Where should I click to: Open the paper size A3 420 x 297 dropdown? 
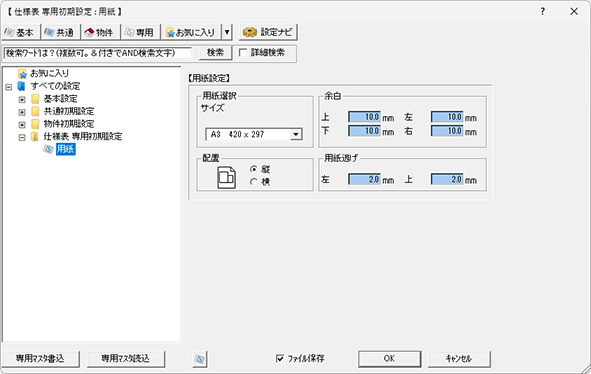254,134
